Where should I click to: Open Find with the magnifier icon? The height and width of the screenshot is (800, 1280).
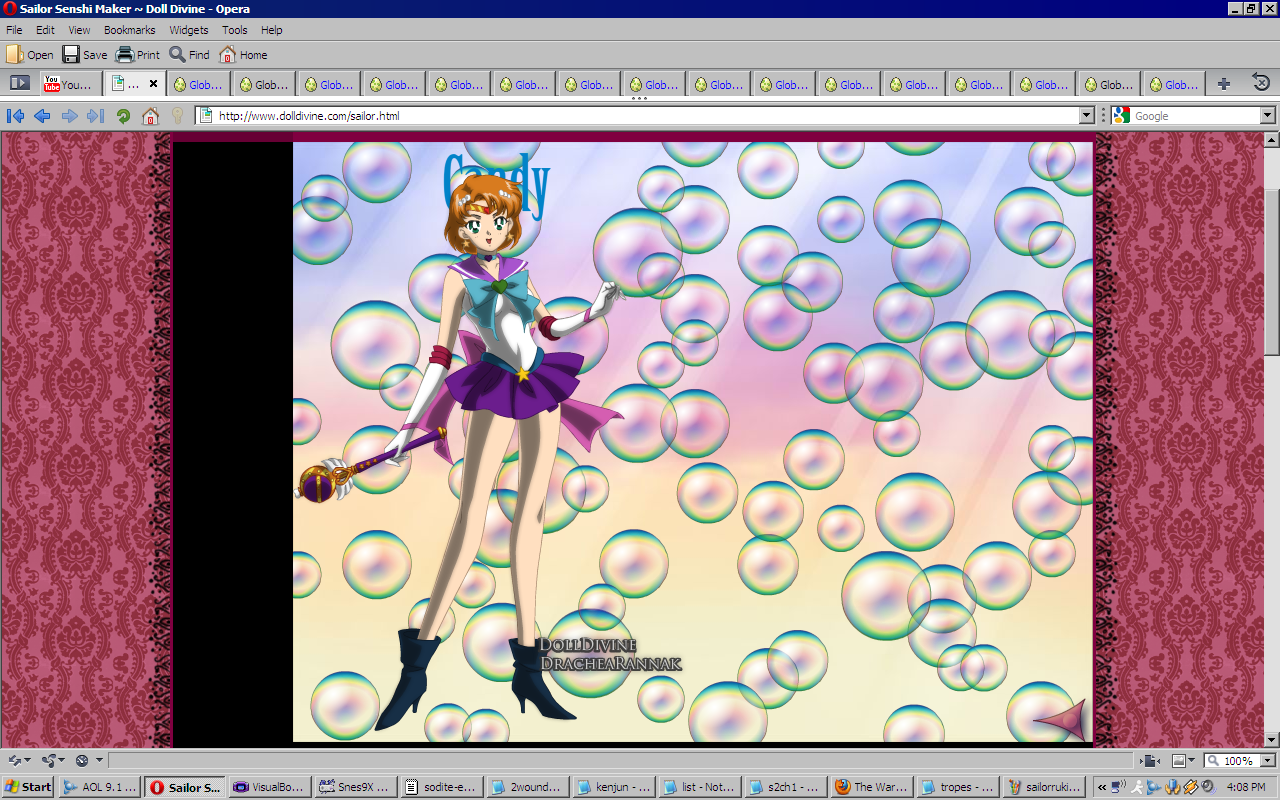(177, 55)
